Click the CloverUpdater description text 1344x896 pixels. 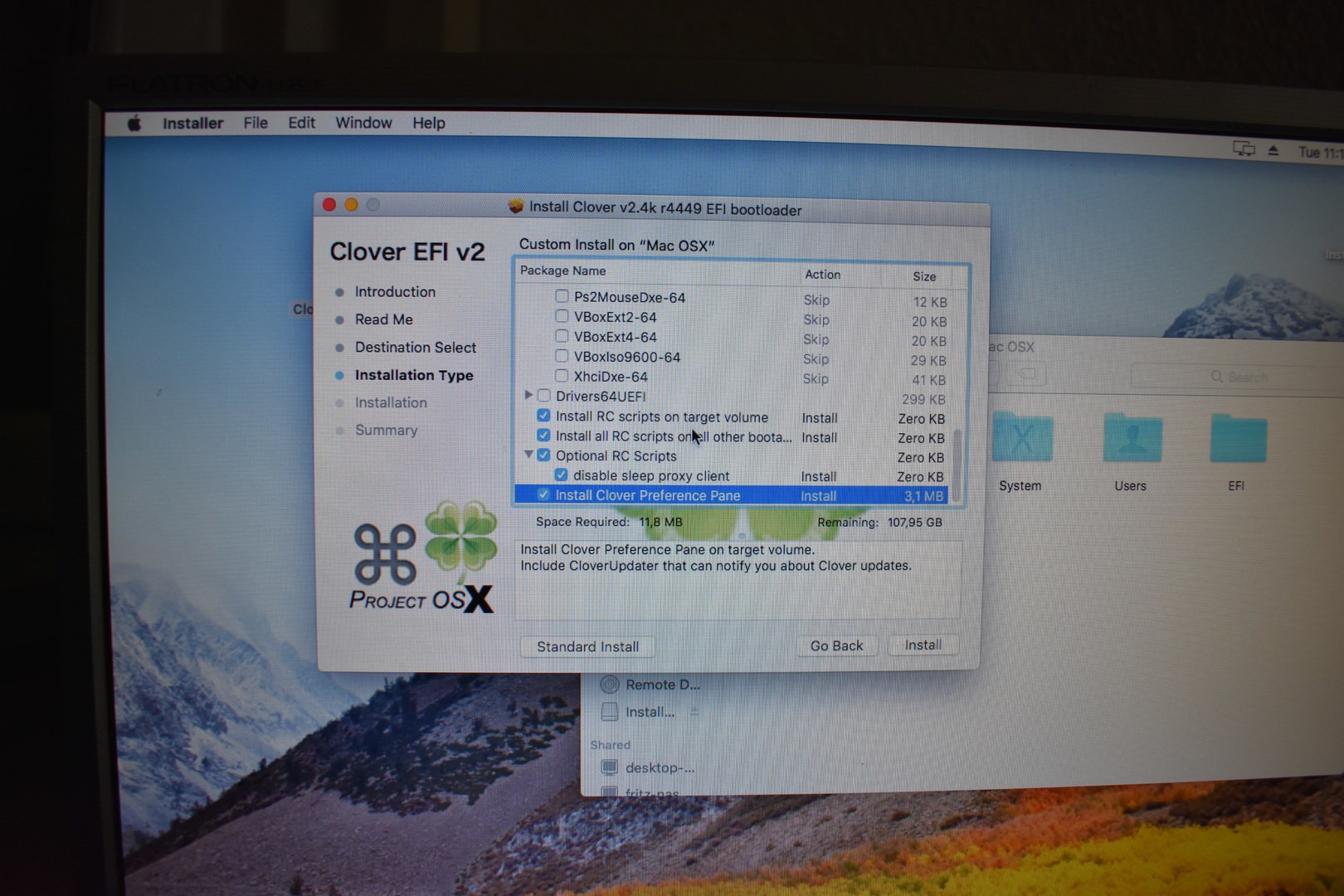pos(716,566)
